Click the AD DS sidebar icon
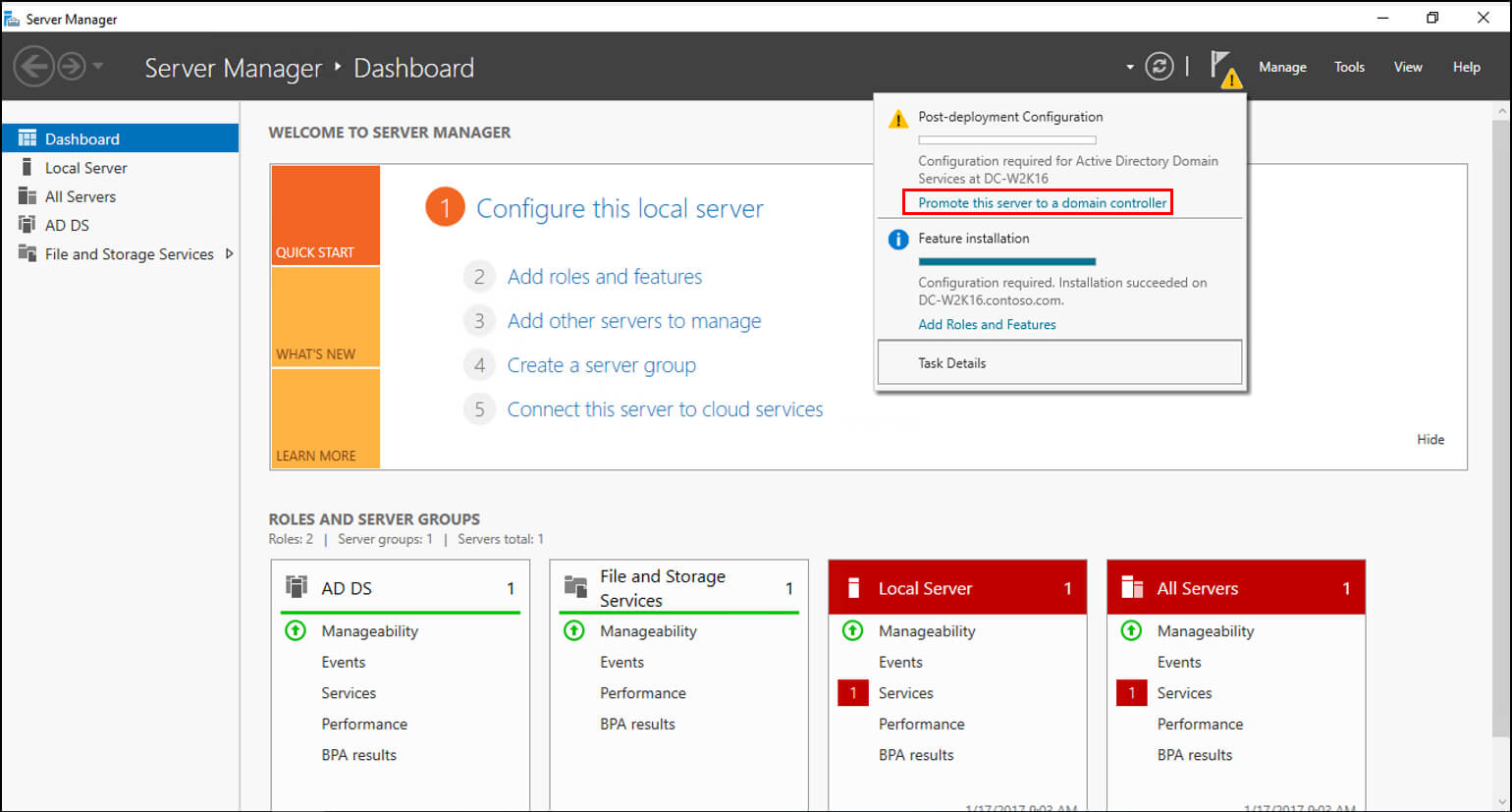 coord(27,224)
